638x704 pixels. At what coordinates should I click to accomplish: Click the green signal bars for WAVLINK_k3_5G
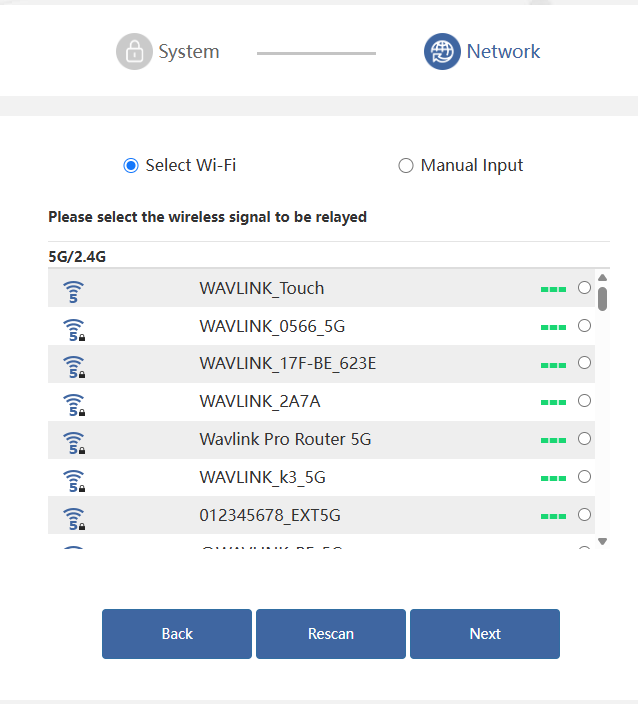(553, 479)
